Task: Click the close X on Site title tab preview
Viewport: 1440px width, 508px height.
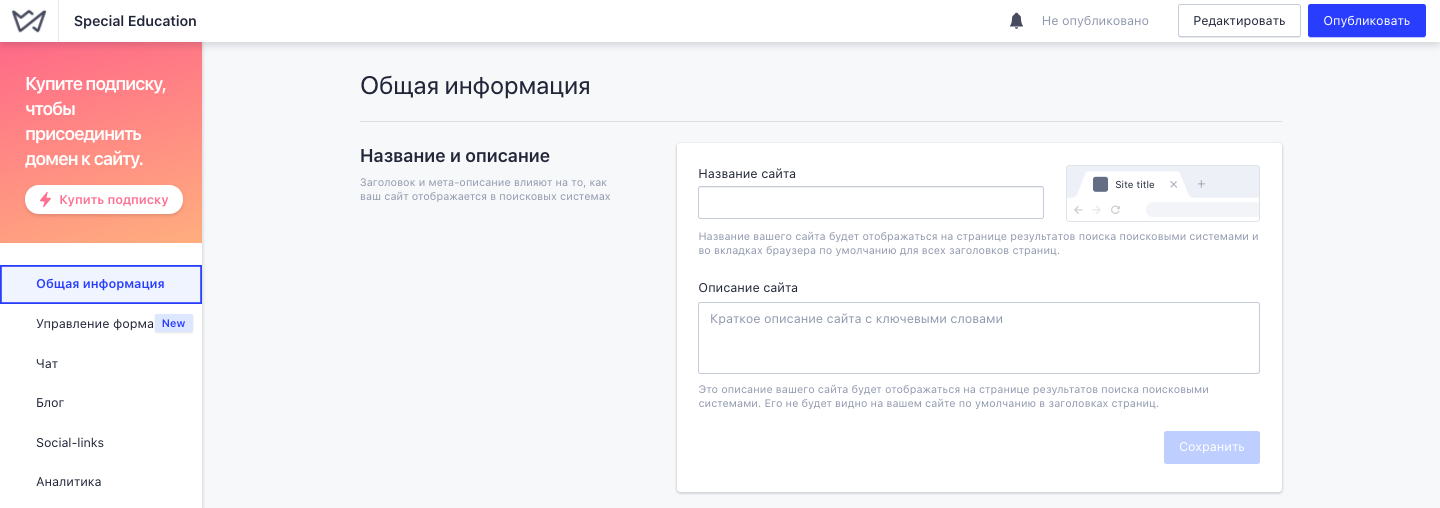Action: (x=1174, y=184)
